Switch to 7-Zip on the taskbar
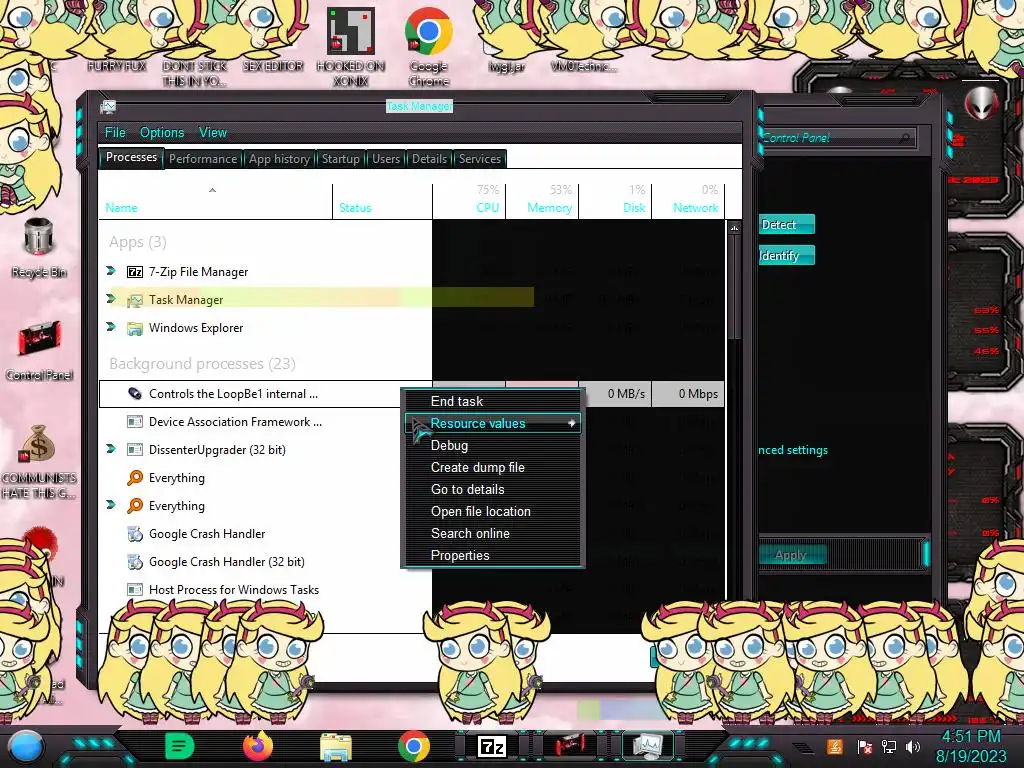Image resolution: width=1024 pixels, height=768 pixels. pos(492,746)
